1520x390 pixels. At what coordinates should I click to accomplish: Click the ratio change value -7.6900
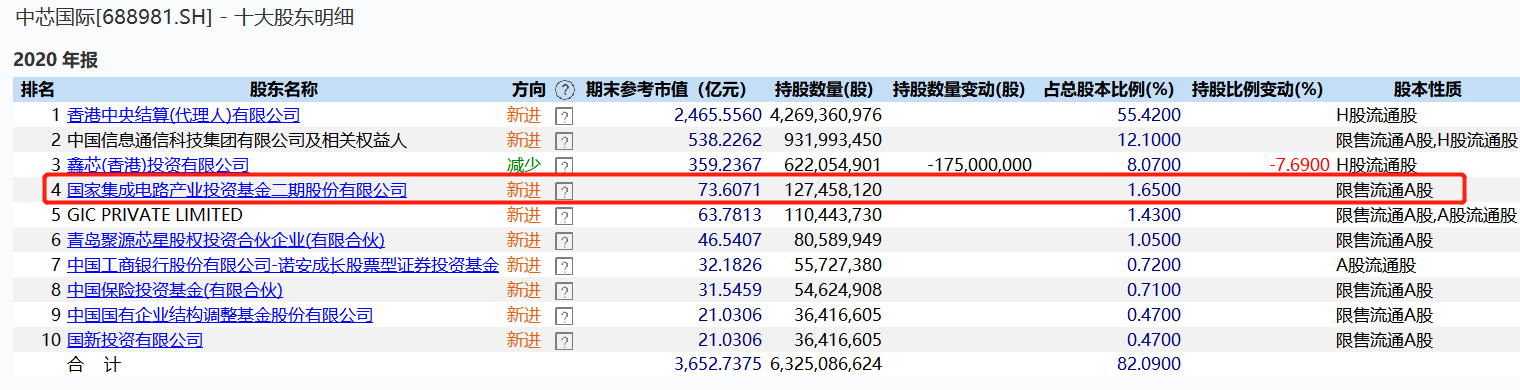1298,165
